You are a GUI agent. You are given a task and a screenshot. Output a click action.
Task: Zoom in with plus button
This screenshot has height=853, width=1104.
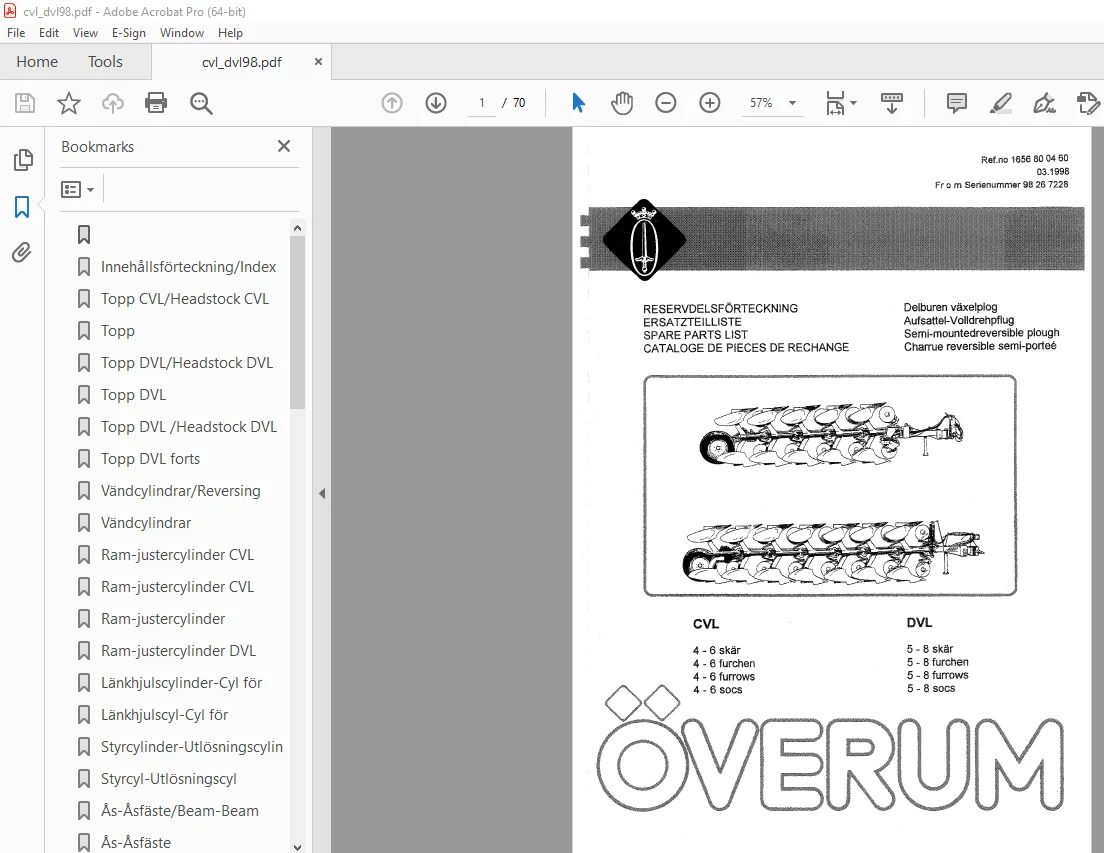pos(710,103)
